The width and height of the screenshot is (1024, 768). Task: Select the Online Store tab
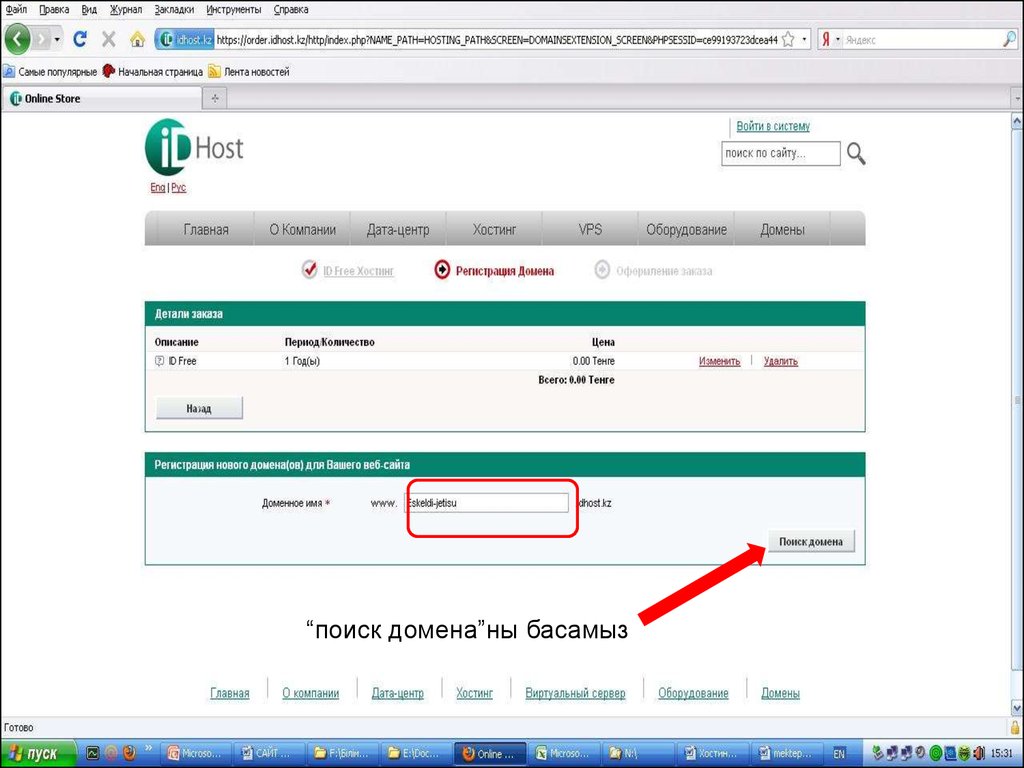[x=103, y=99]
